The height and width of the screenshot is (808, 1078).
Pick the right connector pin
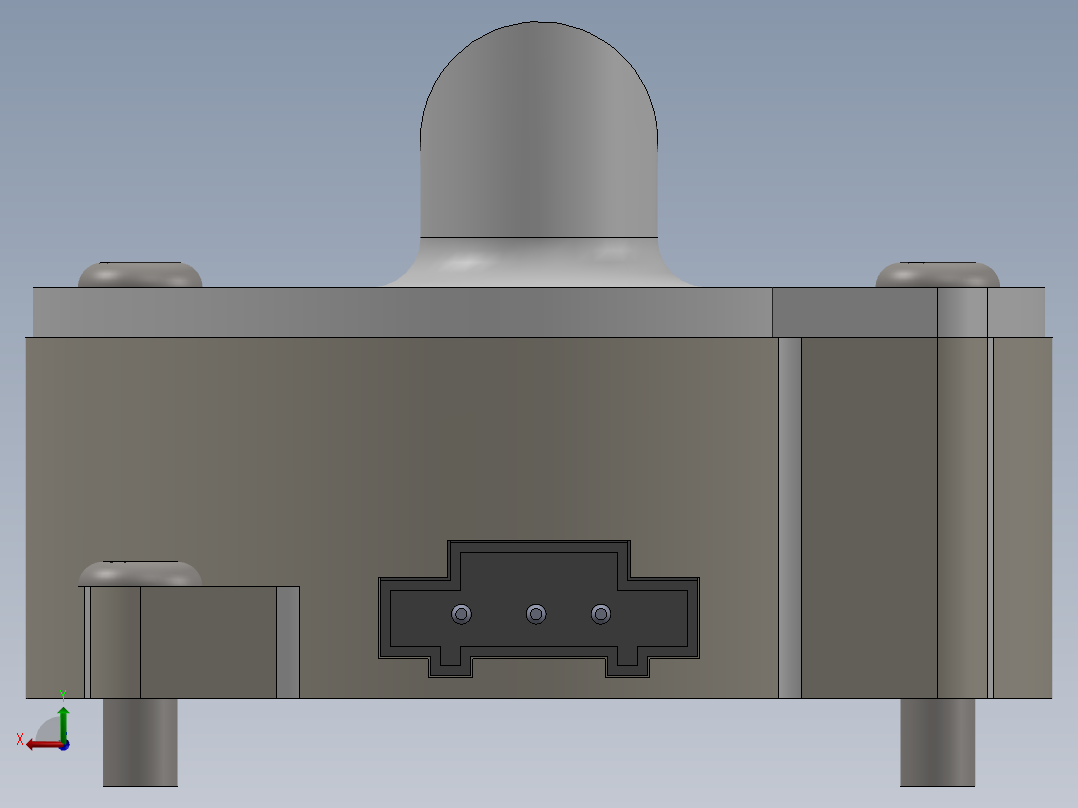601,613
